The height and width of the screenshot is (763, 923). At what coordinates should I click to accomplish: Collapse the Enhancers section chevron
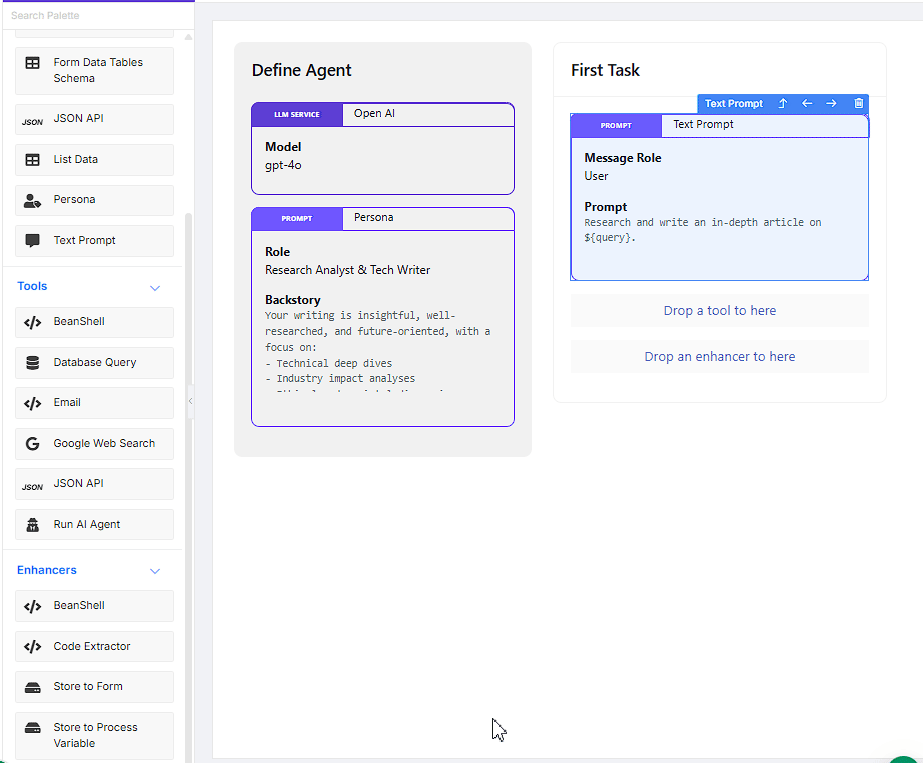point(155,571)
